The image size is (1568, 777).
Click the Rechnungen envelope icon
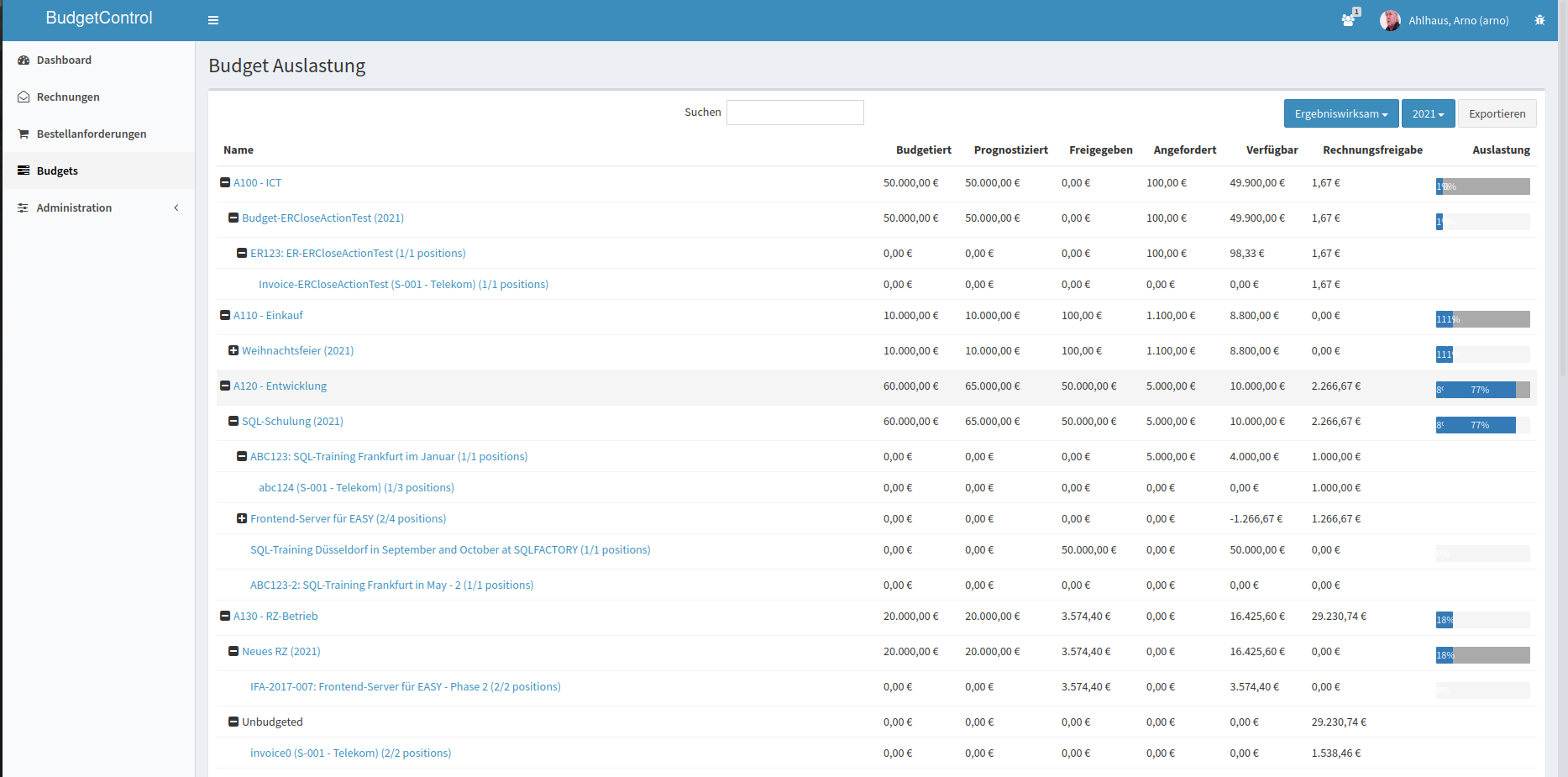24,97
